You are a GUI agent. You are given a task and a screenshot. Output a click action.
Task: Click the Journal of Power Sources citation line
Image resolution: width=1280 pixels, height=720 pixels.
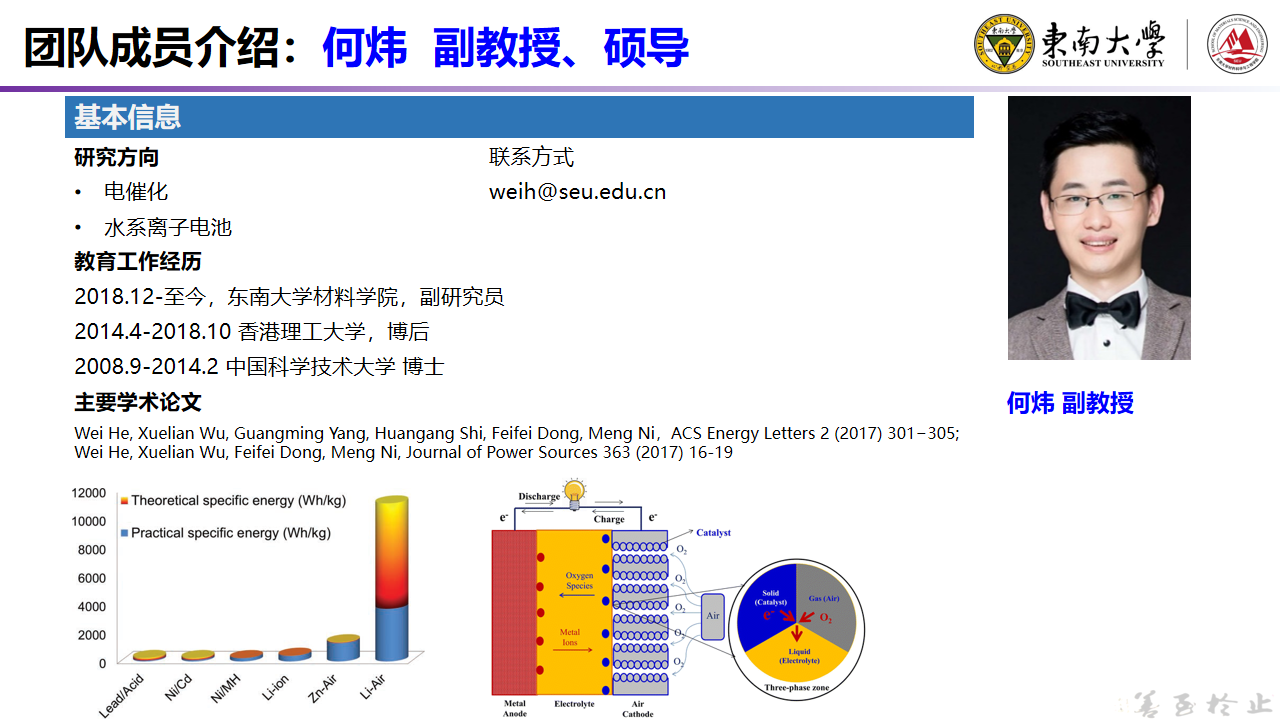(403, 452)
